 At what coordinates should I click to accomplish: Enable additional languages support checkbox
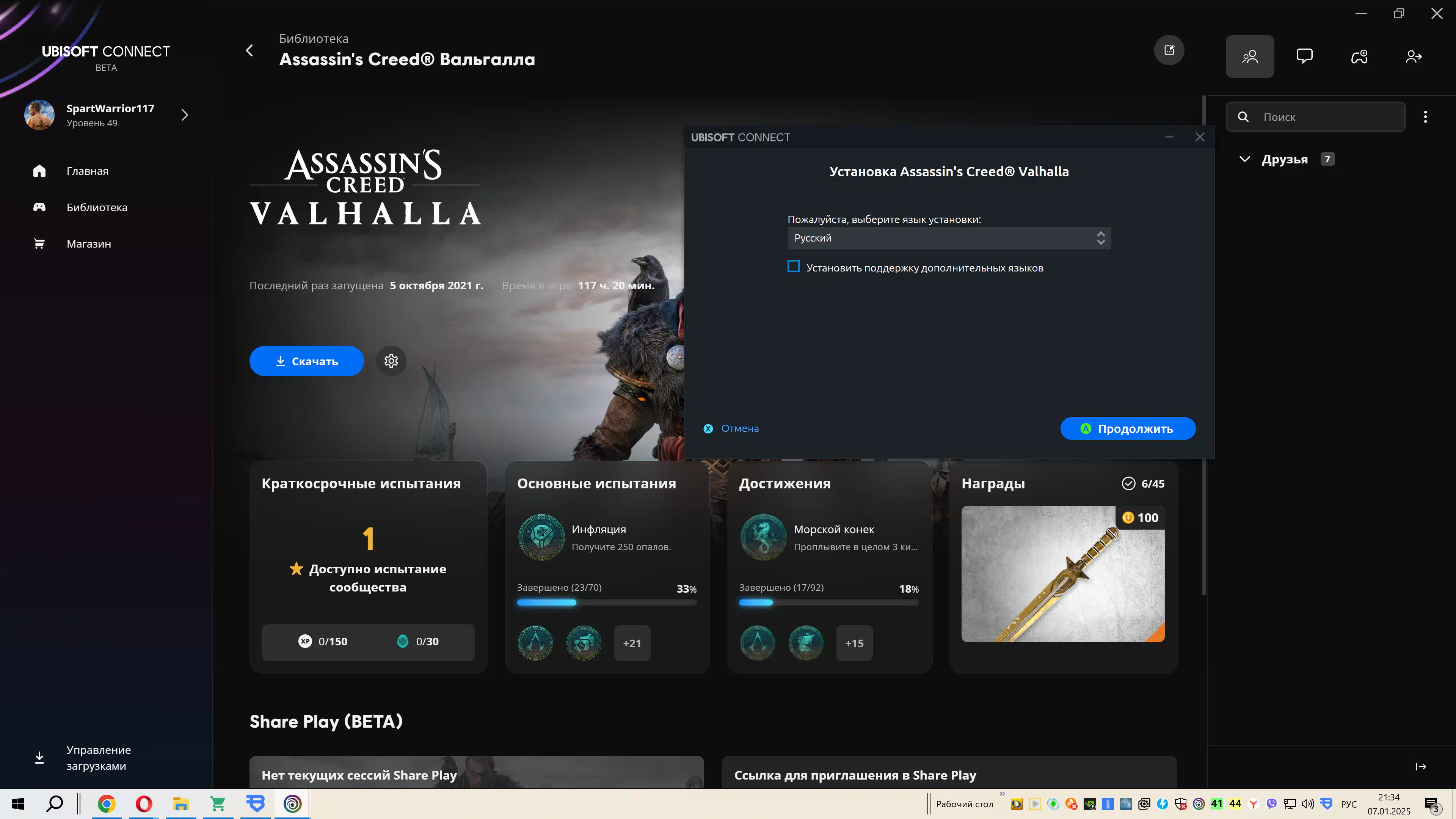(x=794, y=266)
